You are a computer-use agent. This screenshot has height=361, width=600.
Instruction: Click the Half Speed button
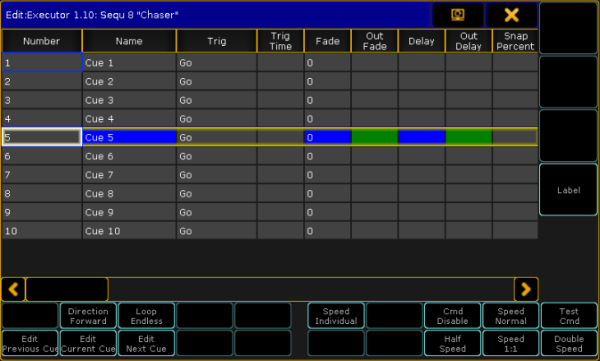click(453, 343)
